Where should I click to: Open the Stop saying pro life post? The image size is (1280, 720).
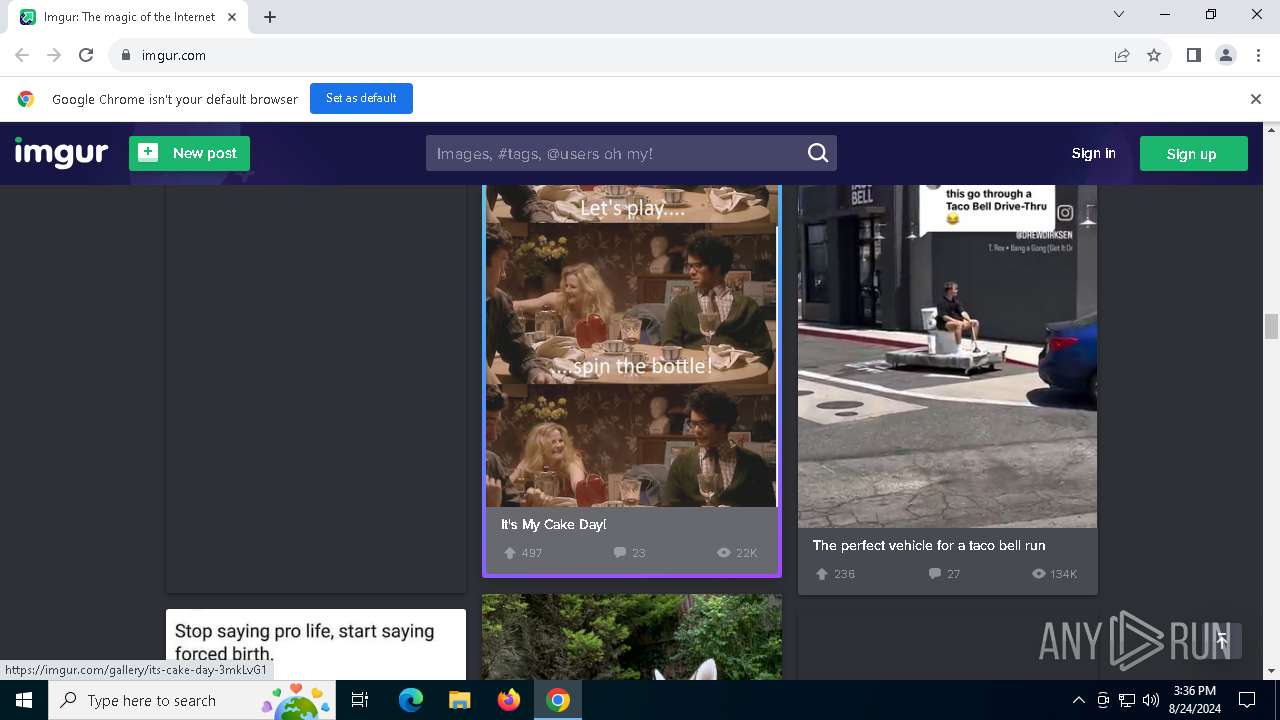(x=316, y=644)
